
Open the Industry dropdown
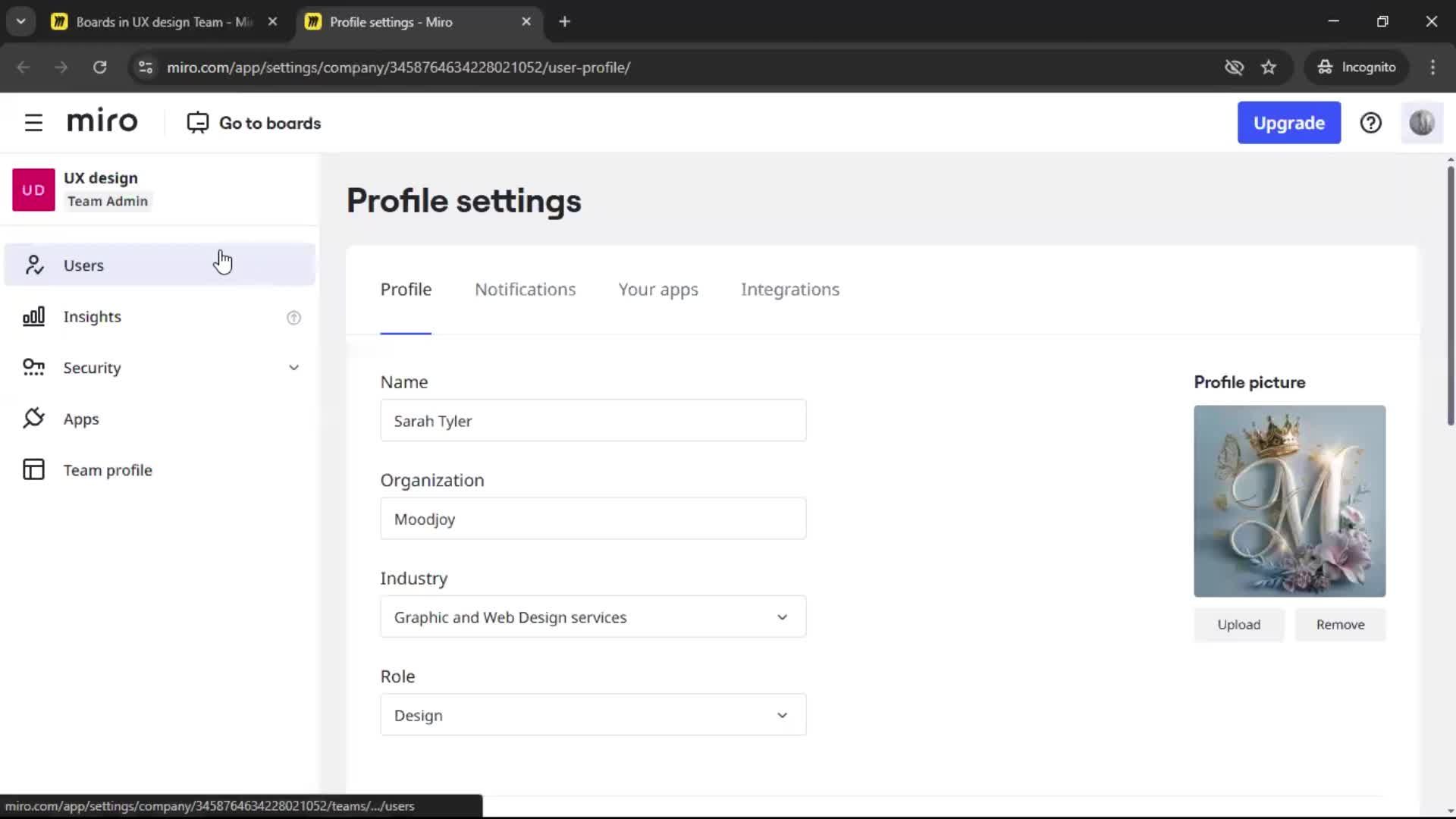point(593,617)
